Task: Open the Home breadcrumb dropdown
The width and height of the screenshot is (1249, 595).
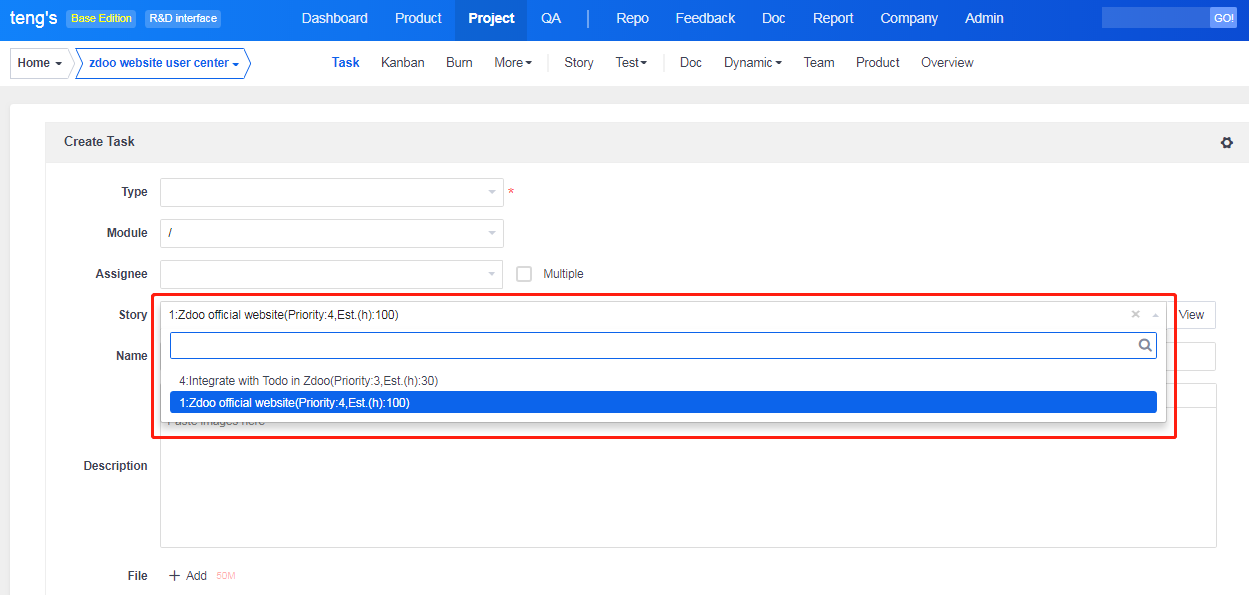Action: 40,63
